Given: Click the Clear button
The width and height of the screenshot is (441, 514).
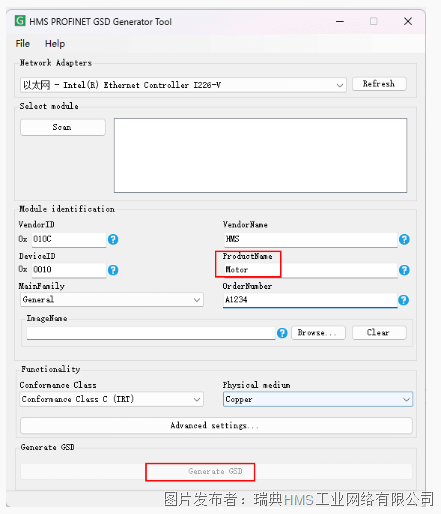Looking at the screenshot, I should (x=379, y=333).
